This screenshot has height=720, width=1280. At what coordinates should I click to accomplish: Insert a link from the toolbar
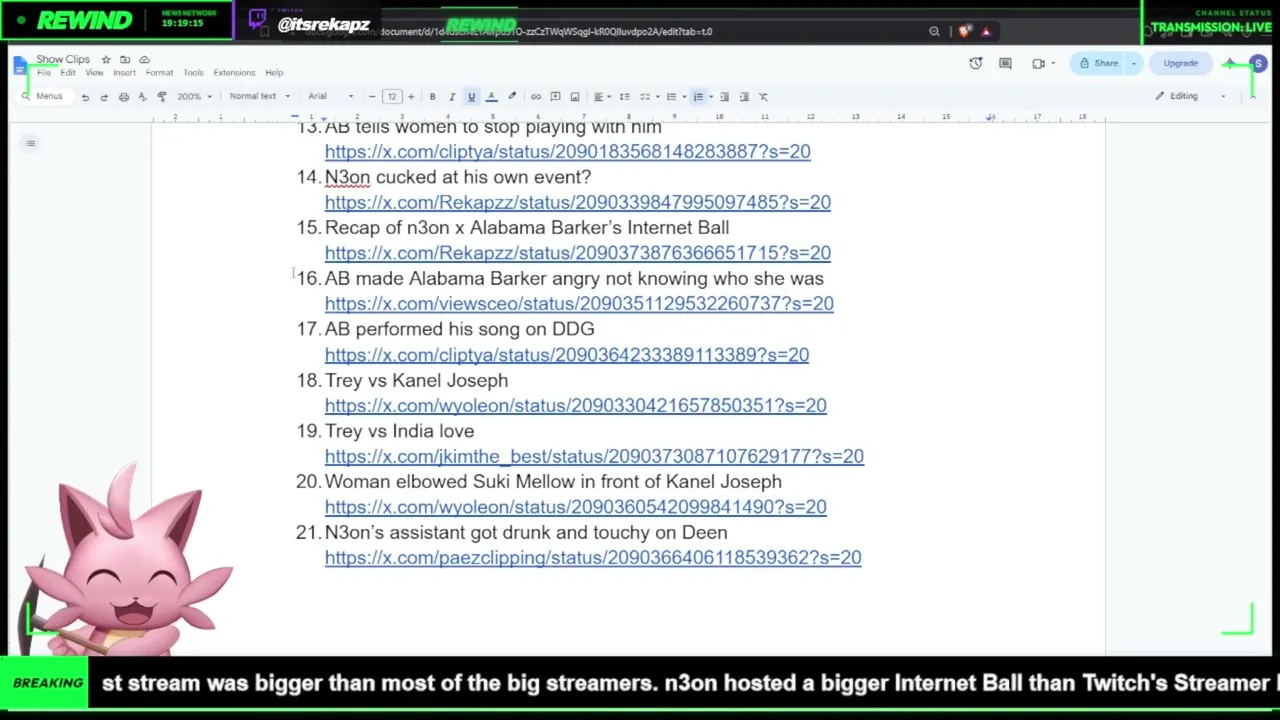click(x=536, y=97)
